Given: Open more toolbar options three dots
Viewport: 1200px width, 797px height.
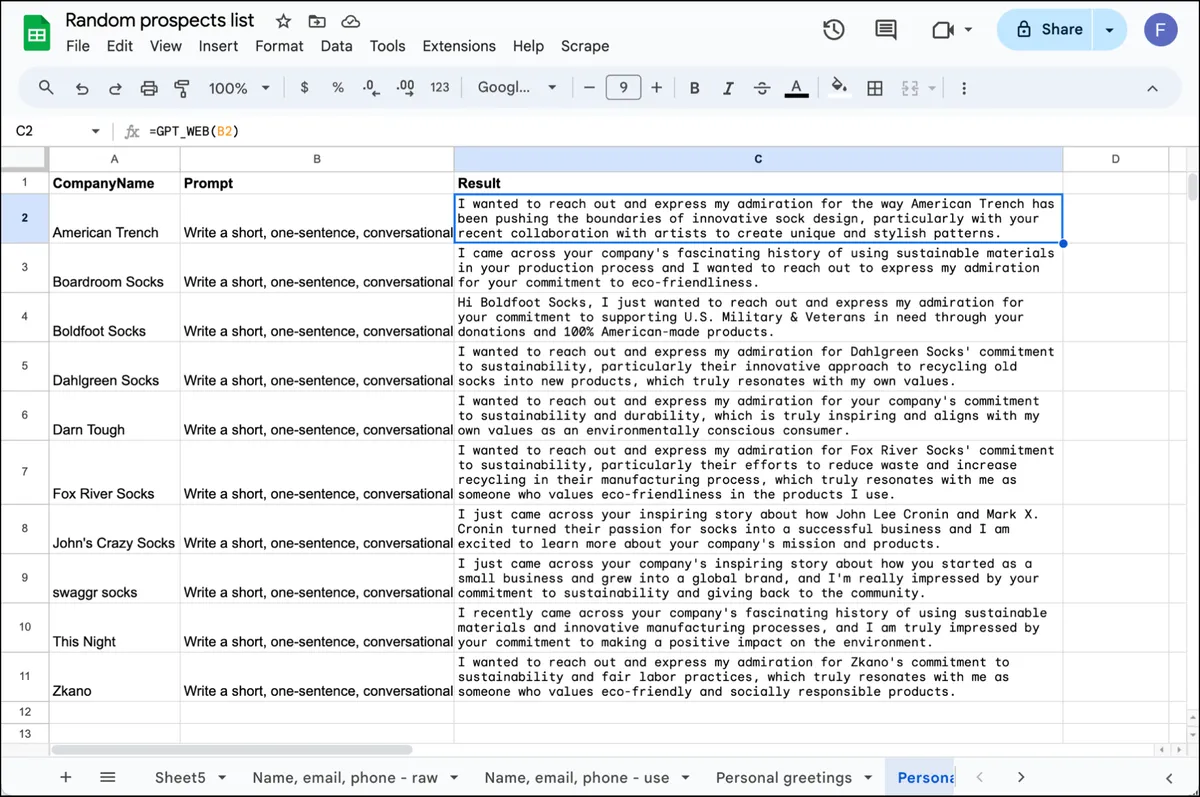Looking at the screenshot, I should click(x=964, y=88).
